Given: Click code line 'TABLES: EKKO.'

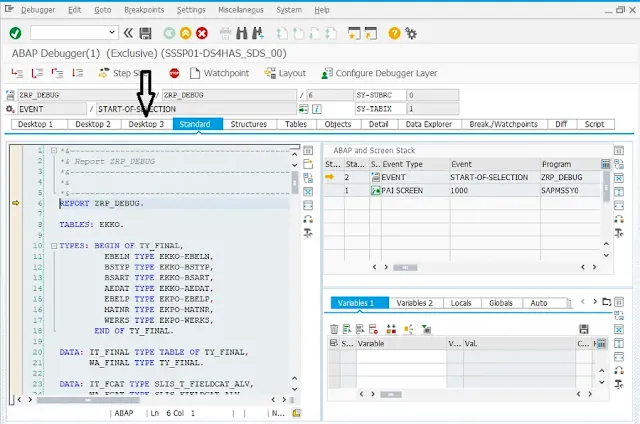Looking at the screenshot, I should tap(91, 224).
